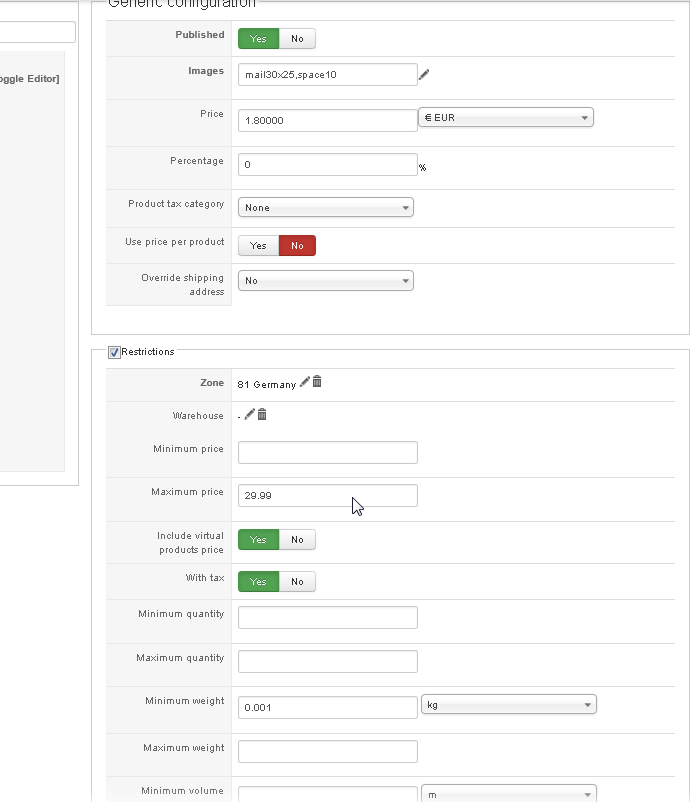Screen dimensions: 690x802
Task: Click the Price input field
Action: point(327,120)
